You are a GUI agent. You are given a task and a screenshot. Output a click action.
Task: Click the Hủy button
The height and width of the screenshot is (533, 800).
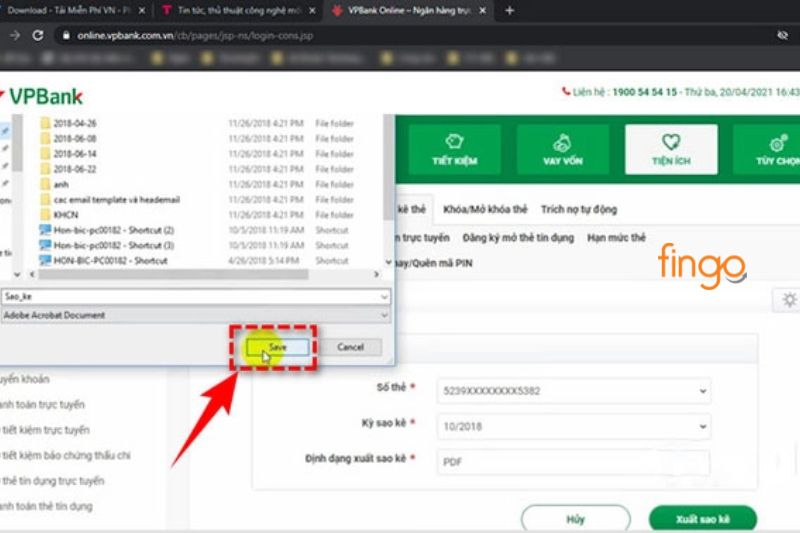click(576, 519)
